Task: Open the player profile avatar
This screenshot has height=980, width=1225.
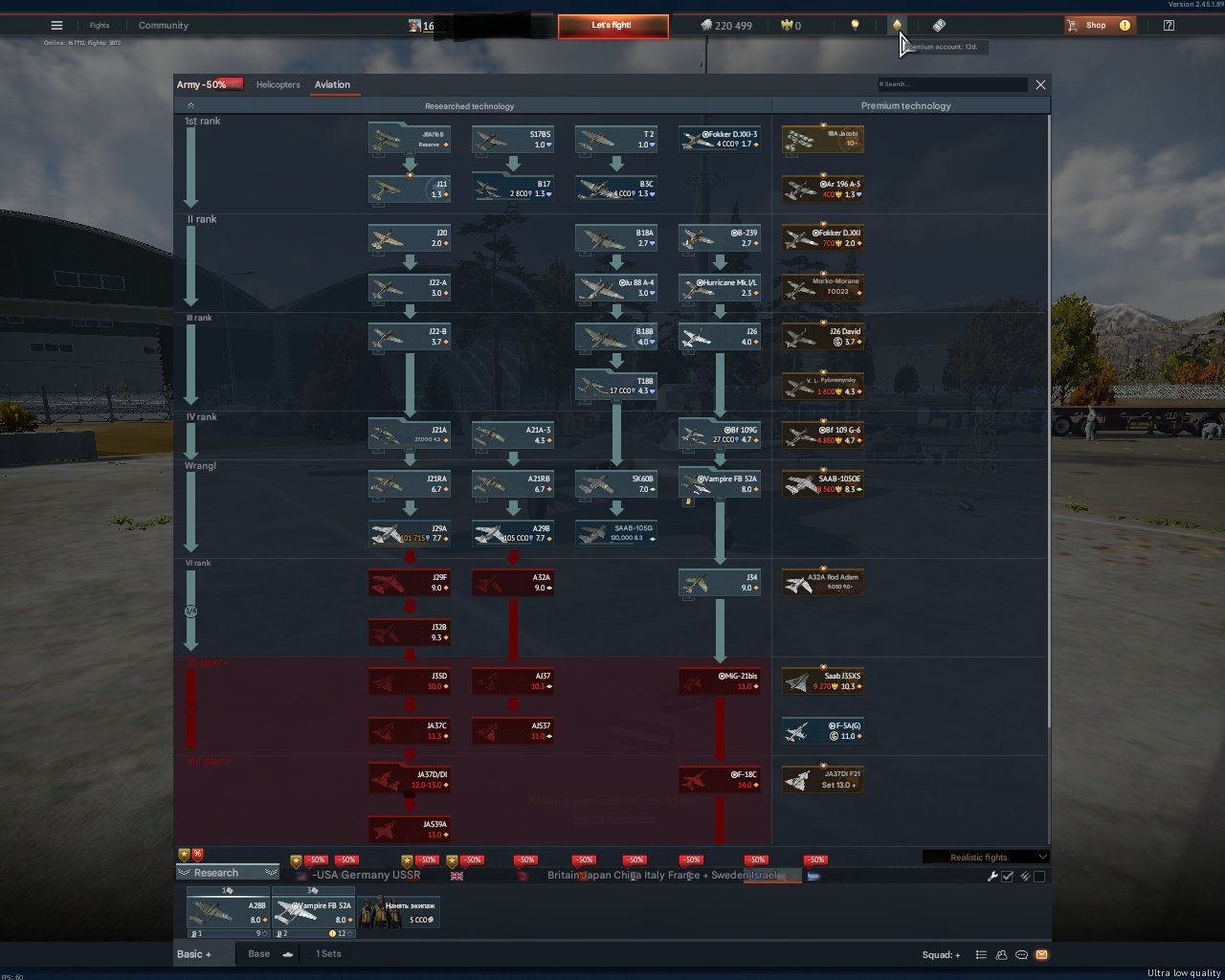Action: (414, 26)
